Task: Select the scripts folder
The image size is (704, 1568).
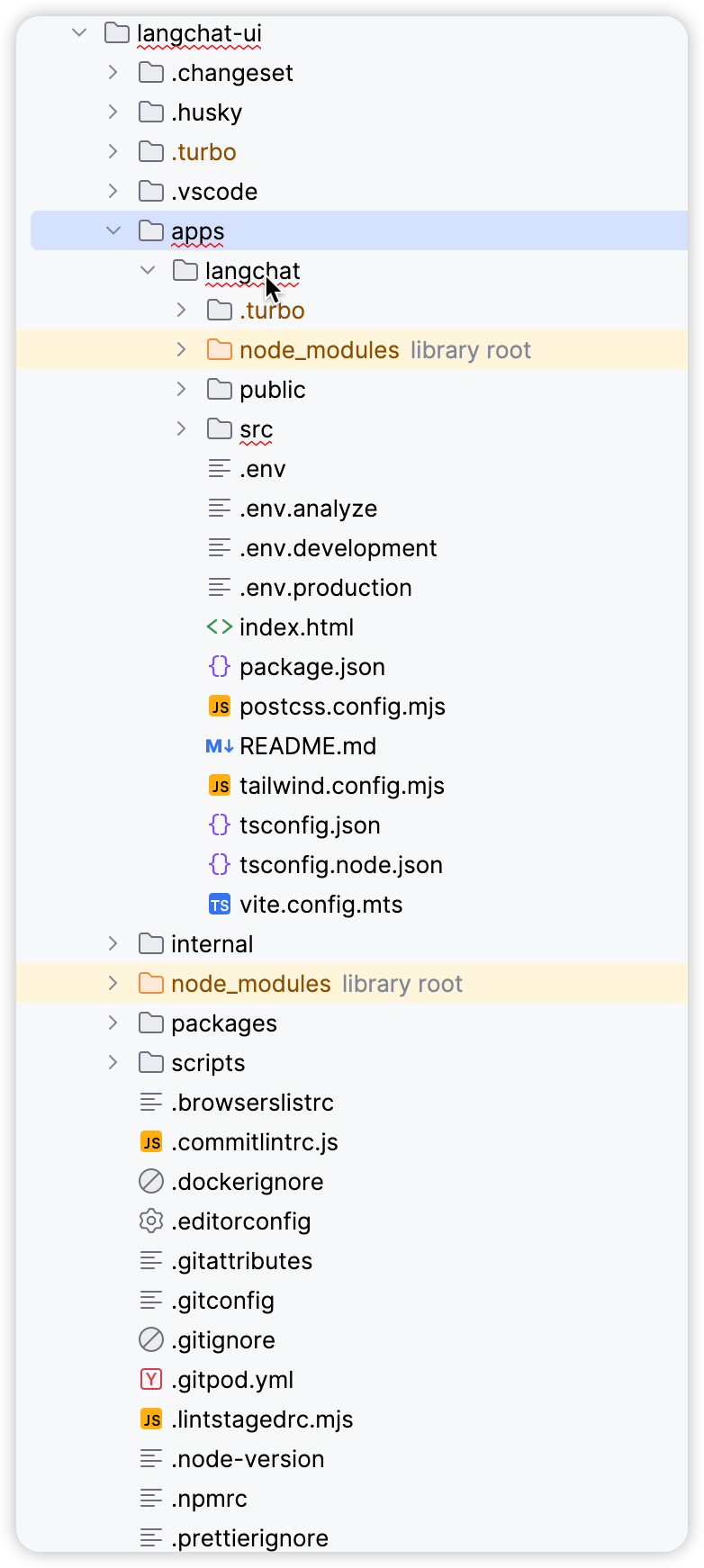Action: 207,1063
